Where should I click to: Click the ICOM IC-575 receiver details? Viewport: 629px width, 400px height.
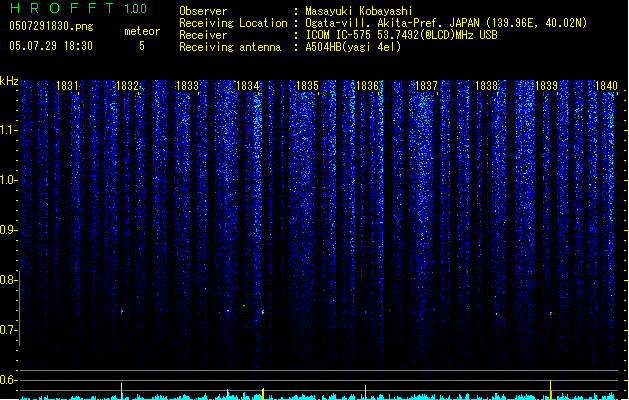pos(401,35)
